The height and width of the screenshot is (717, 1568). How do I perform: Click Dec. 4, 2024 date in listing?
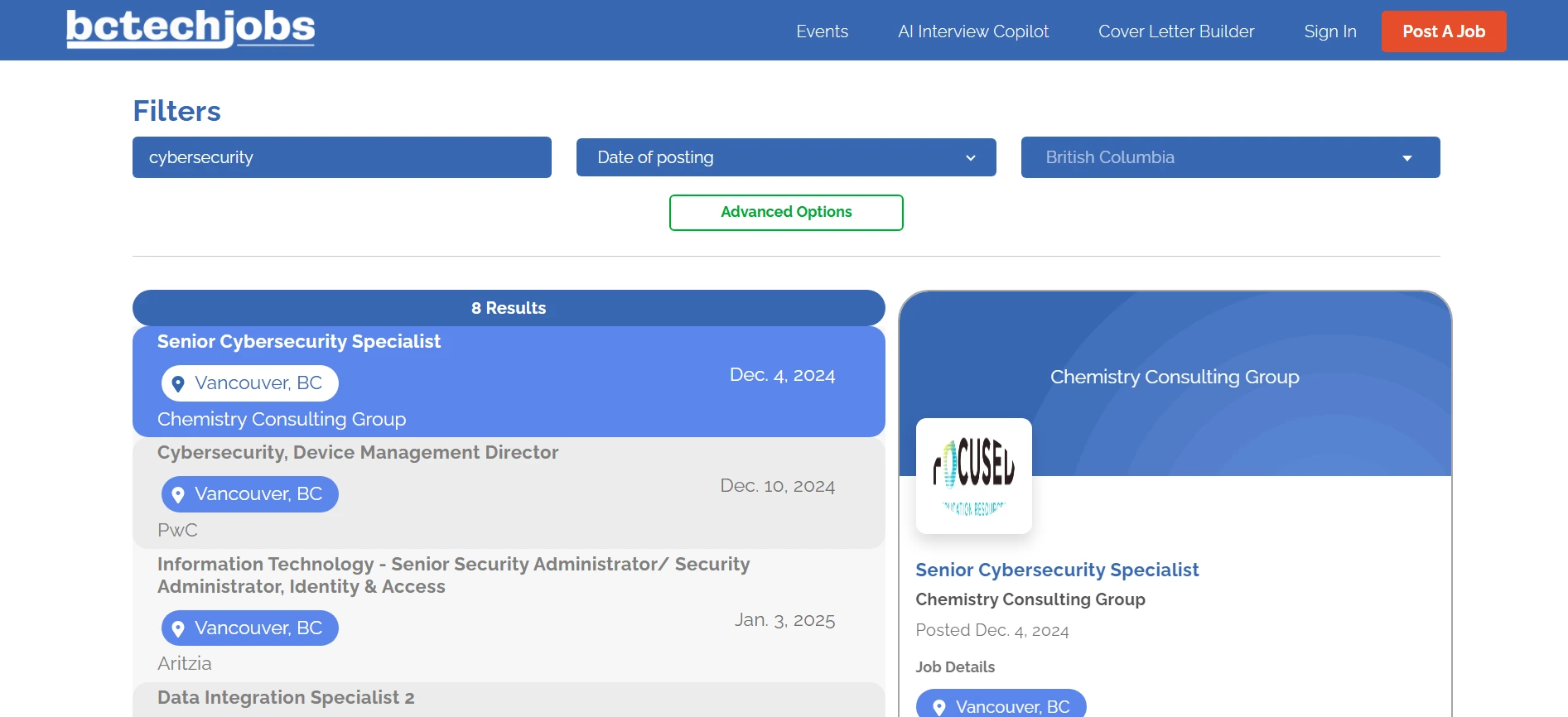[782, 375]
